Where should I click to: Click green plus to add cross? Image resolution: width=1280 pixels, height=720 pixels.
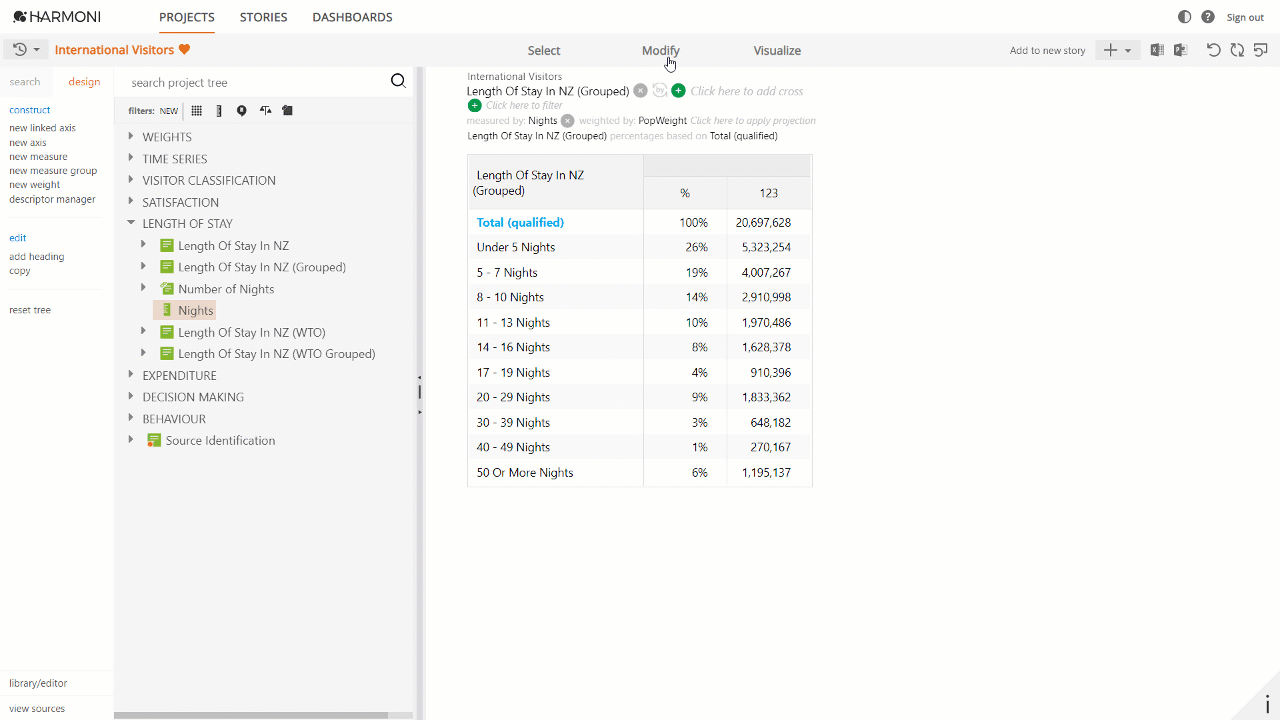pyautogui.click(x=678, y=91)
